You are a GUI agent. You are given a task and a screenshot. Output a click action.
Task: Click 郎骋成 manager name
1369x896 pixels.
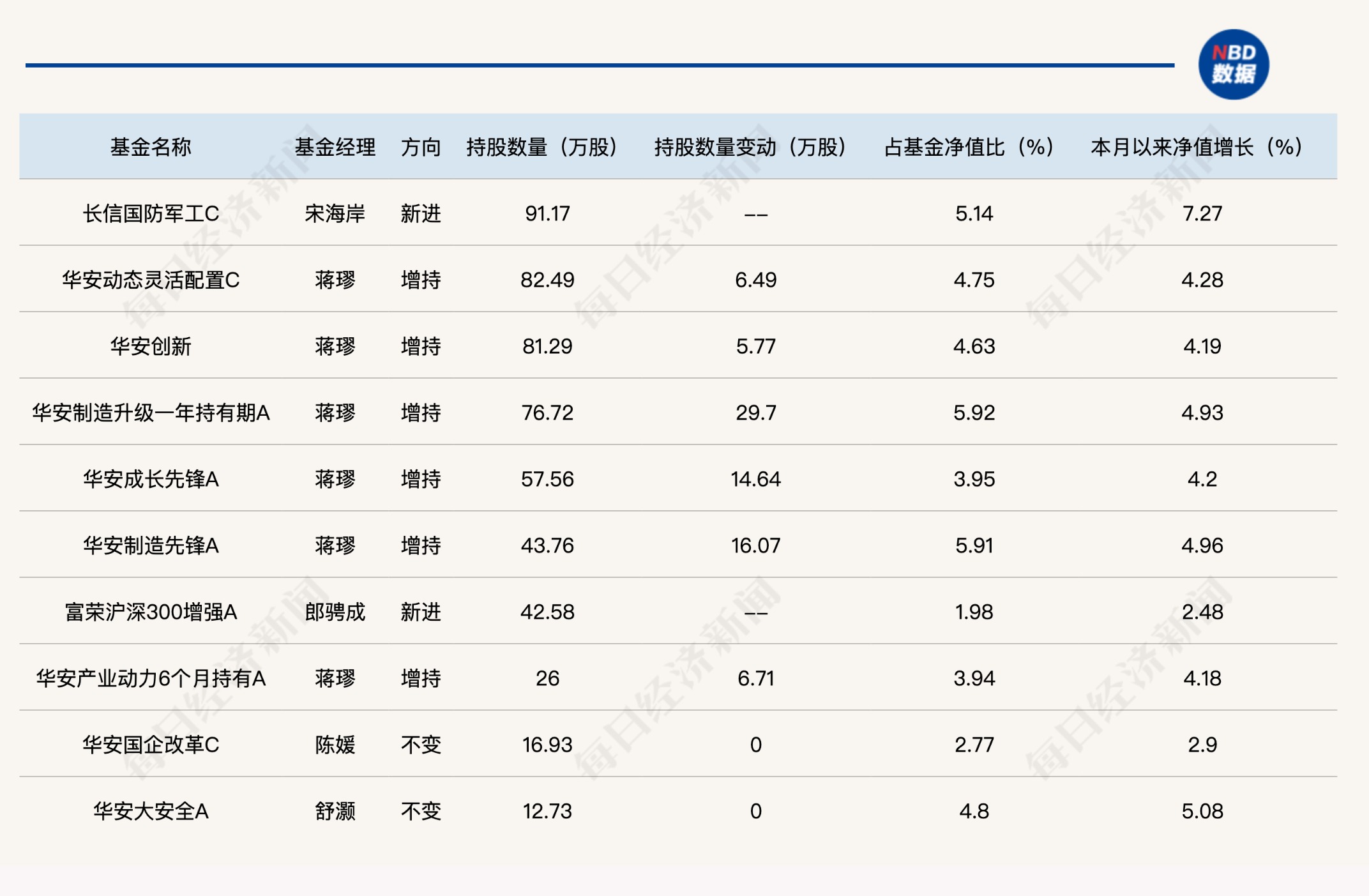coord(335,612)
